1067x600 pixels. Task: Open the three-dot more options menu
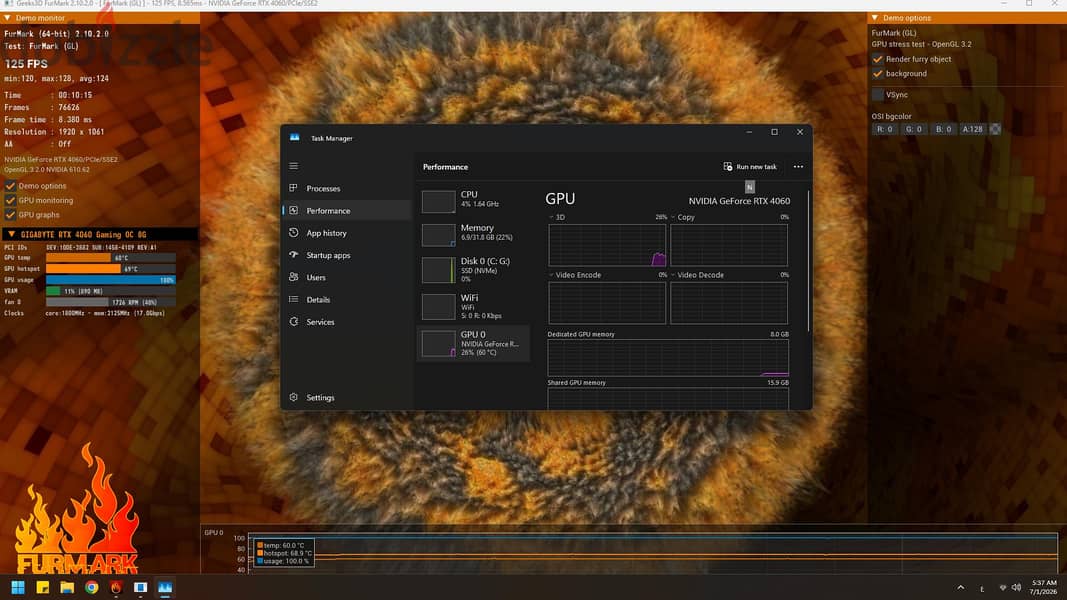[798, 167]
